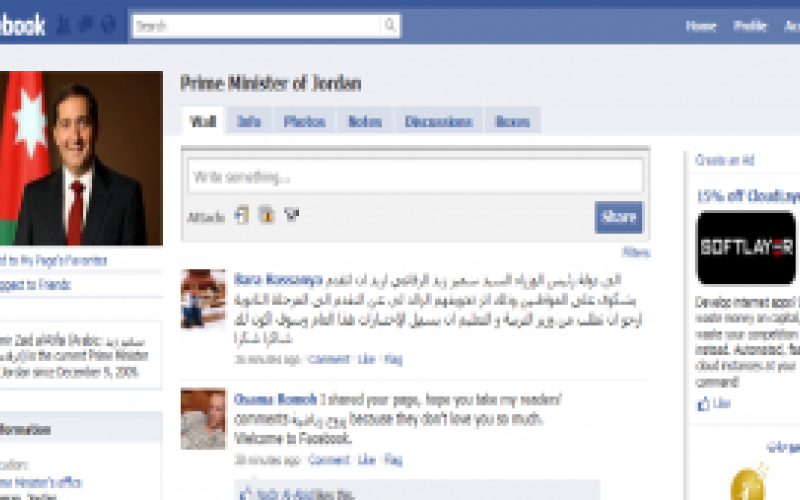The image size is (800, 500).
Task: Switch to the Photos tab
Action: (305, 121)
